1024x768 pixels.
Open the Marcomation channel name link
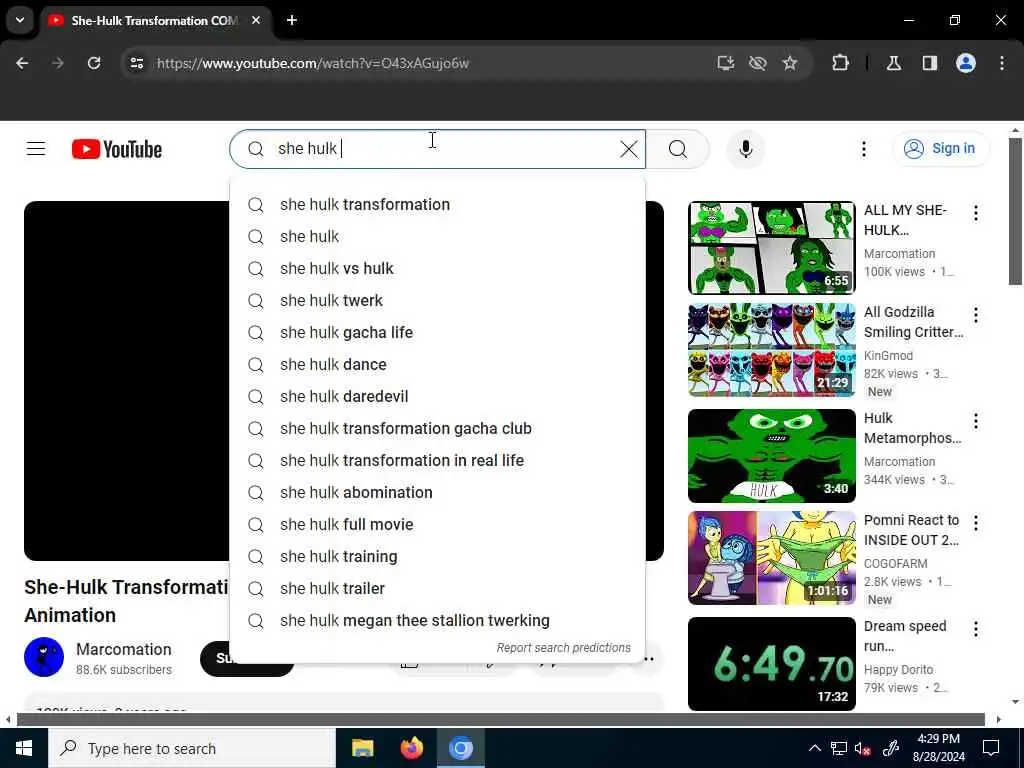point(123,649)
